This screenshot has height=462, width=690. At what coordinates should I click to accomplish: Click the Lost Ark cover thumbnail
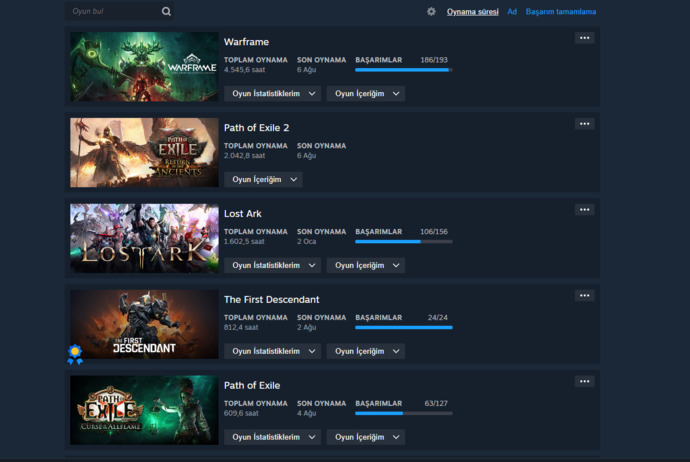[144, 238]
